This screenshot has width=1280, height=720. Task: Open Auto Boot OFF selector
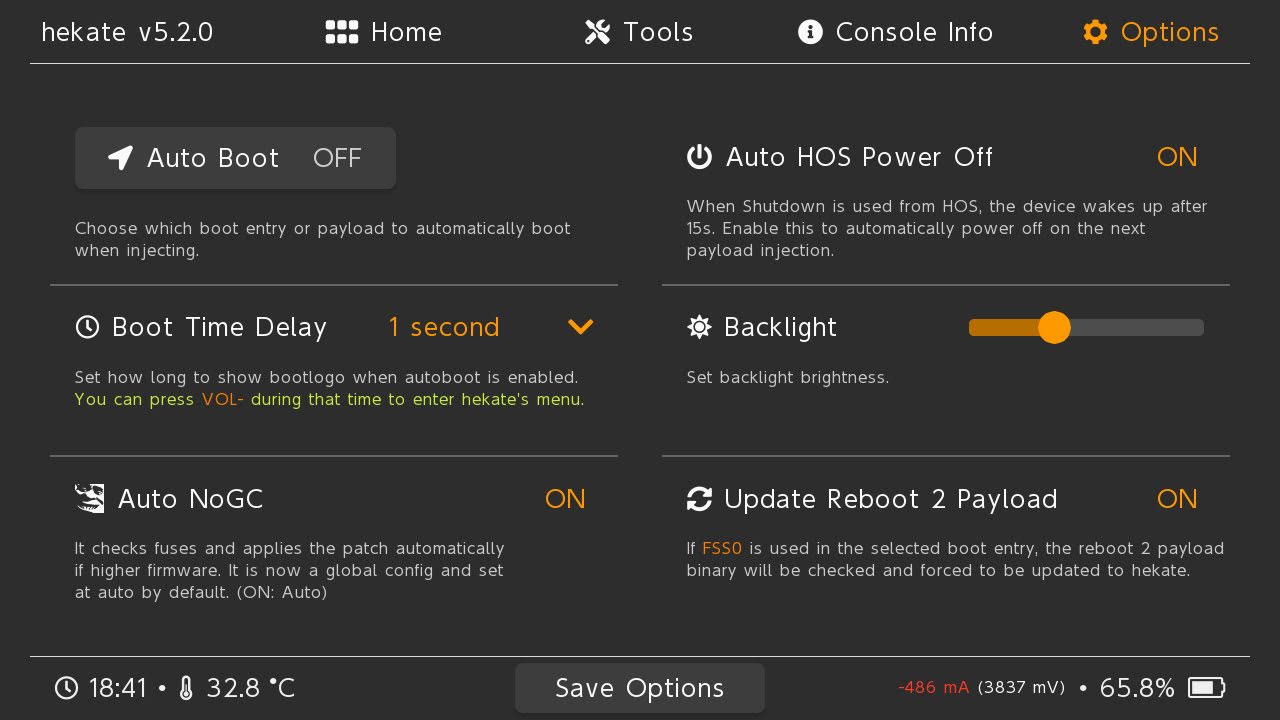pos(235,158)
